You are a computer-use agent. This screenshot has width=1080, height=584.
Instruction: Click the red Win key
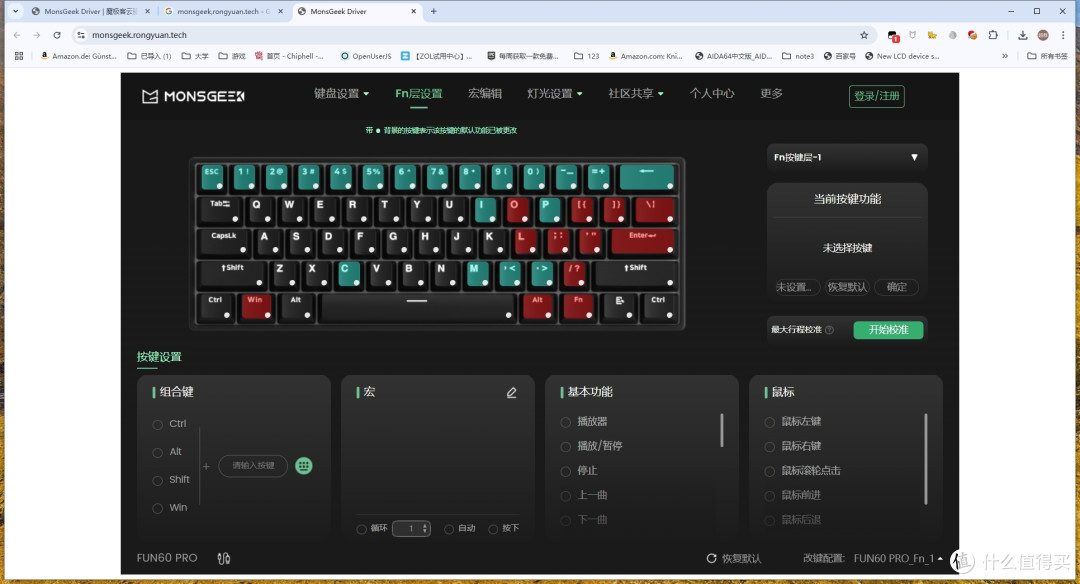(x=256, y=305)
